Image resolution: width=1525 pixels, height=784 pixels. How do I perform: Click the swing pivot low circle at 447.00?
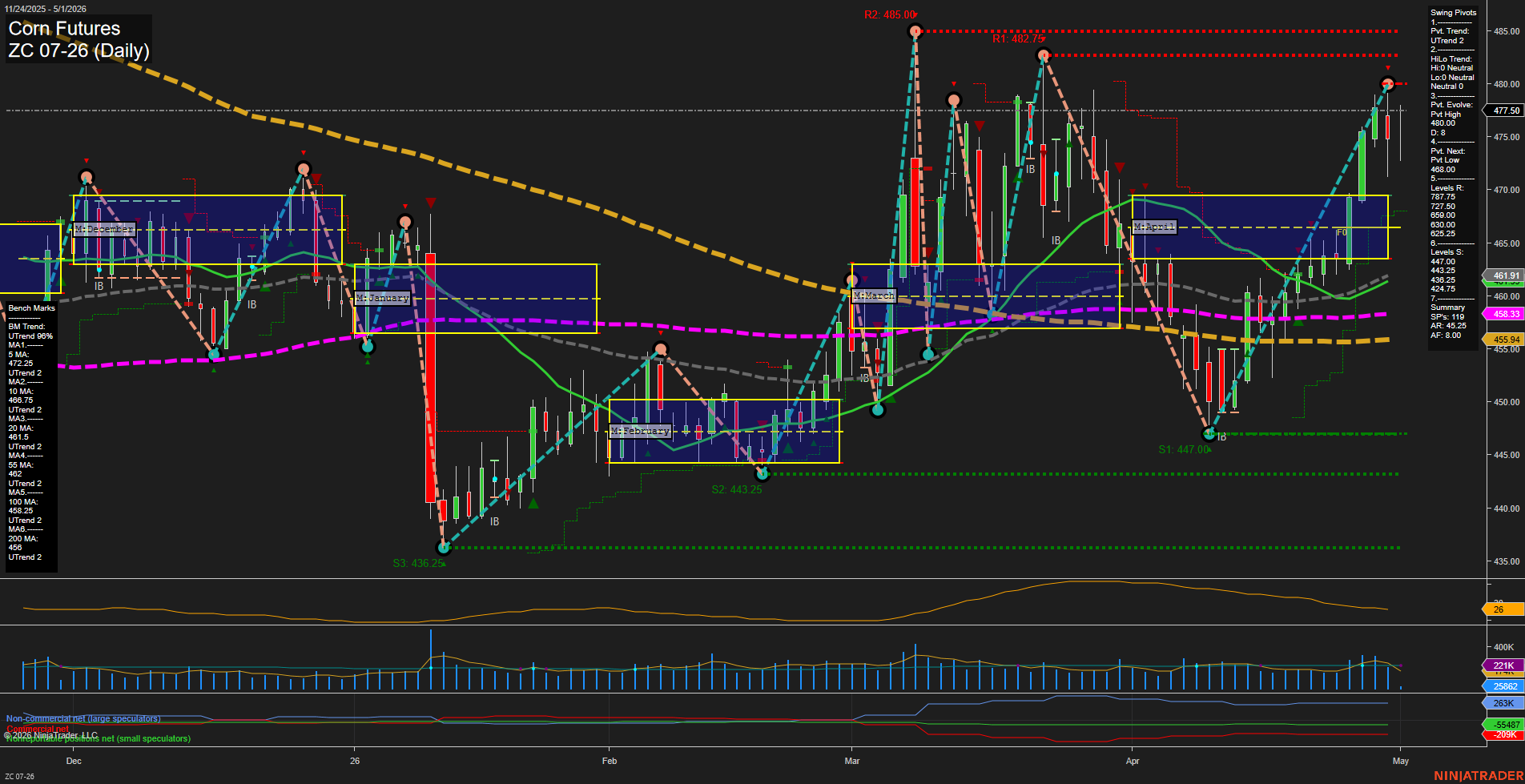1209,434
